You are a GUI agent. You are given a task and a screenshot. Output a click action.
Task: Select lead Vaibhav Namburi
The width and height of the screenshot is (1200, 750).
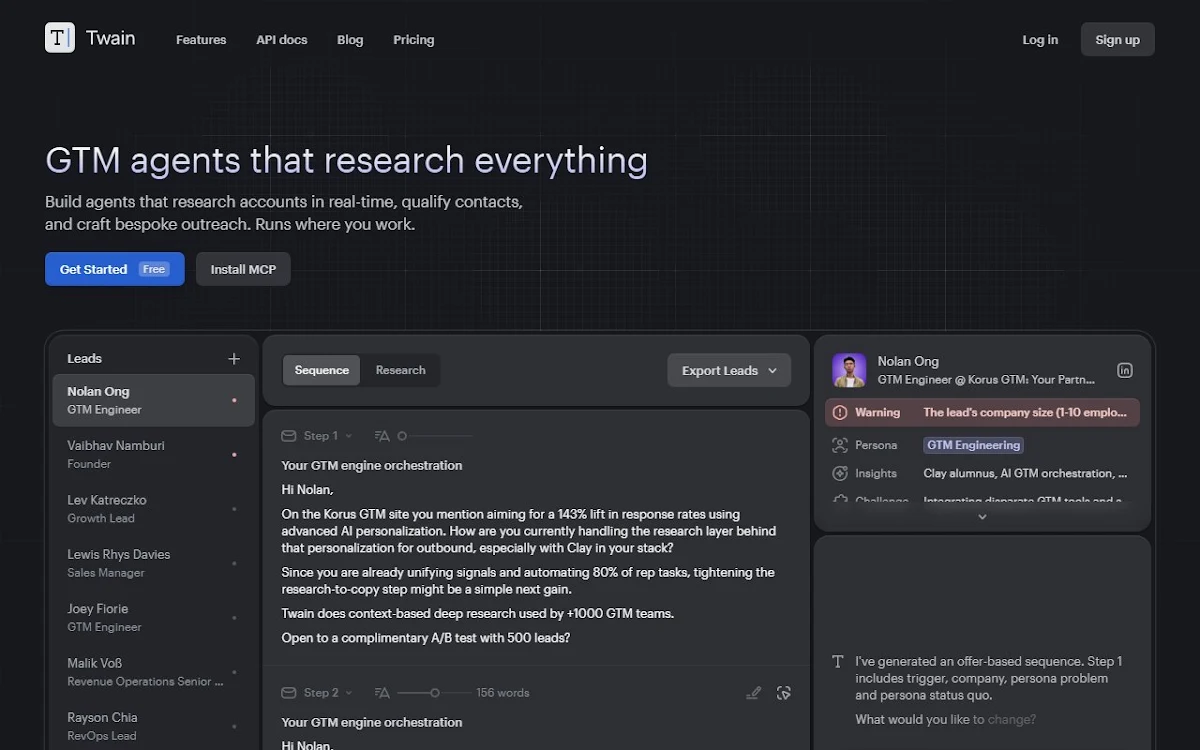coord(154,454)
